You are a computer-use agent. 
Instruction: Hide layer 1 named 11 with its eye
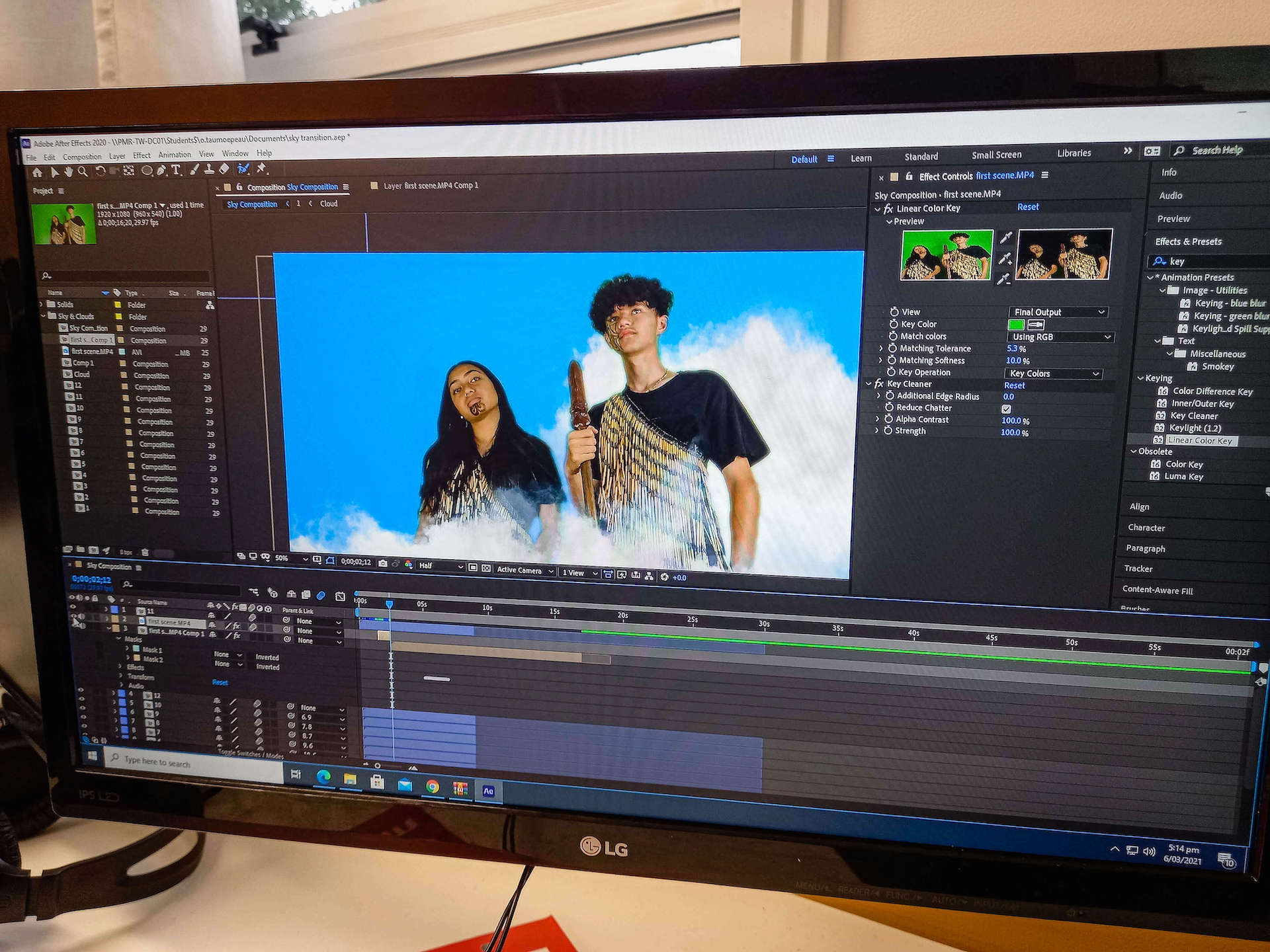[x=73, y=606]
